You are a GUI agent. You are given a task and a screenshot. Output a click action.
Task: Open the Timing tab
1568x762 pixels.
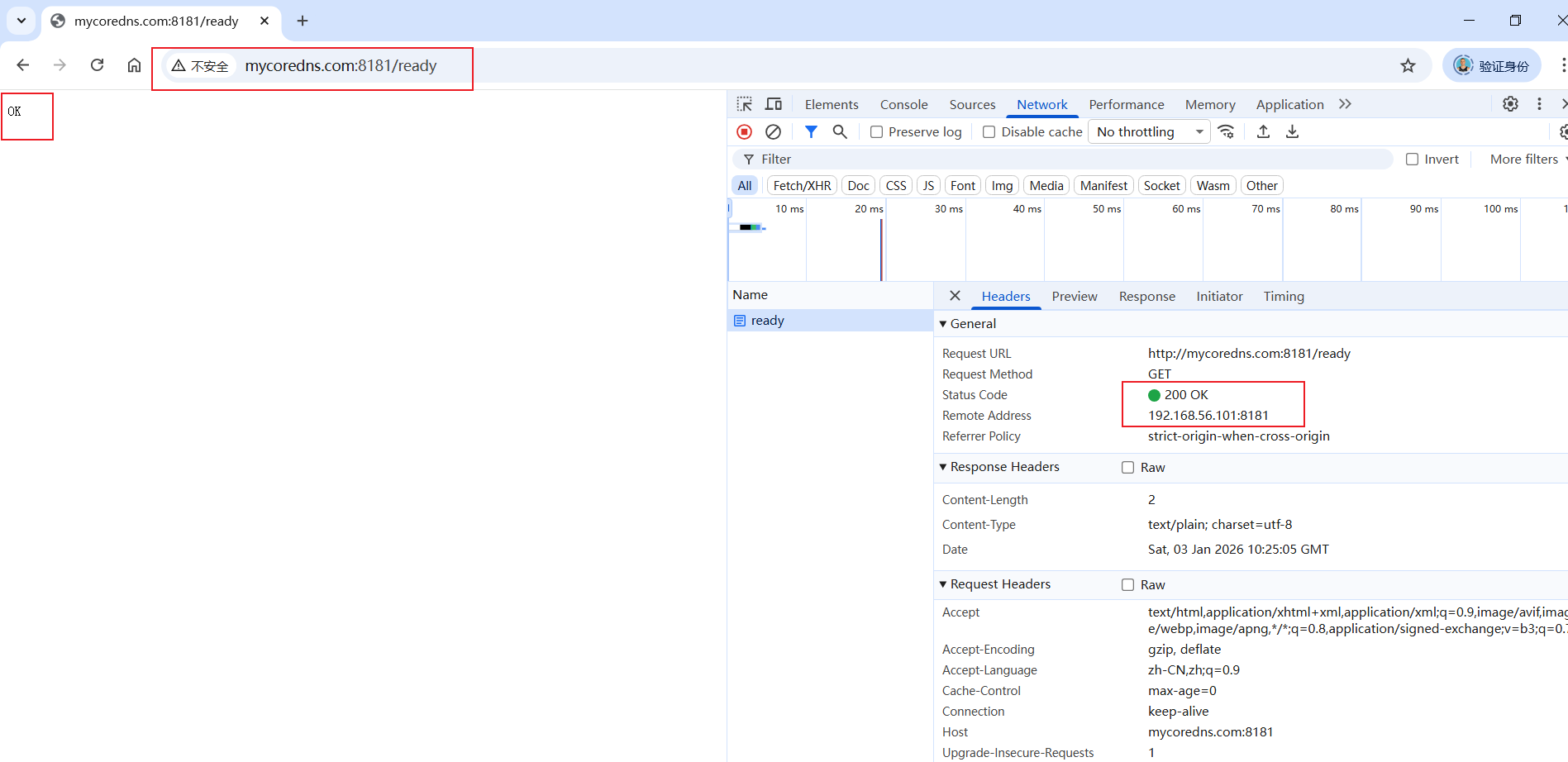click(1283, 297)
